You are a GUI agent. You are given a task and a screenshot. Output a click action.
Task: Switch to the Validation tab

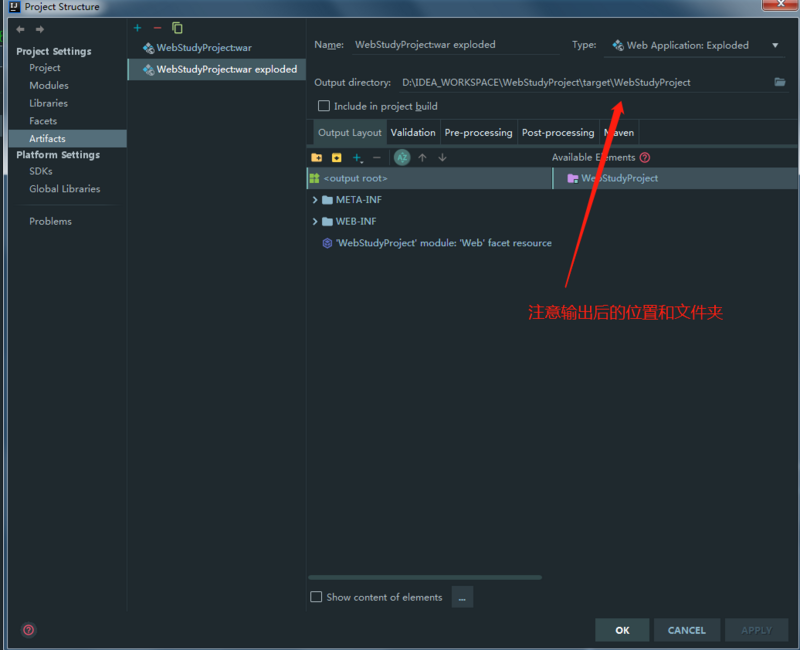point(413,131)
